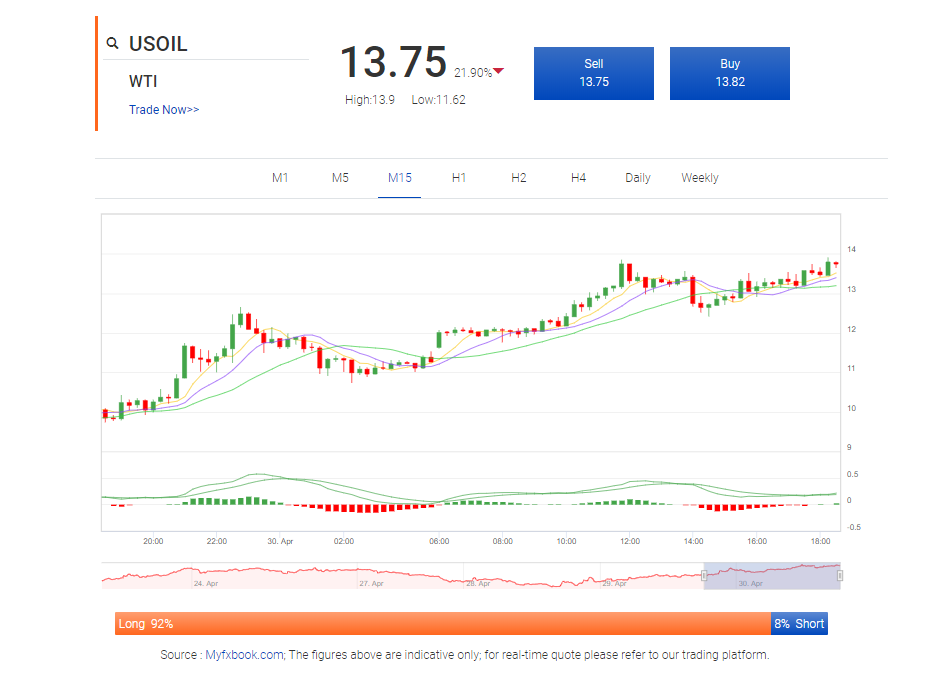Open the Trade Now>> link

click(164, 109)
